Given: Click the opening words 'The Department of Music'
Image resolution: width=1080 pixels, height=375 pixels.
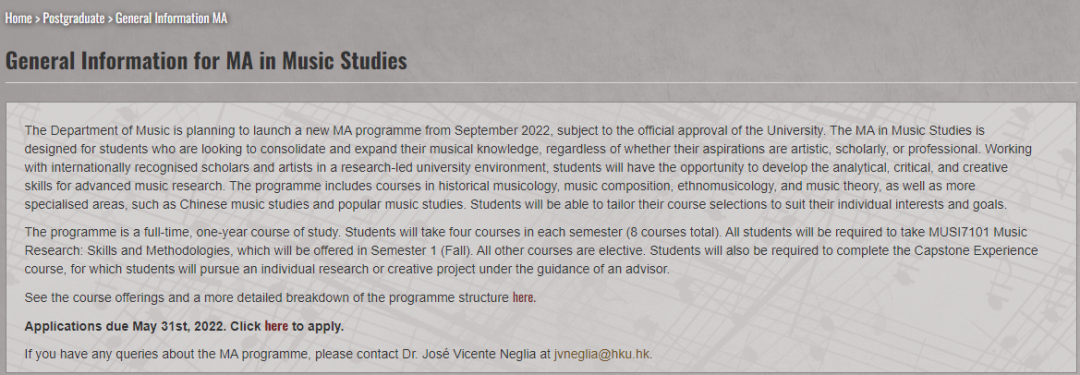Looking at the screenshot, I should tap(87, 130).
